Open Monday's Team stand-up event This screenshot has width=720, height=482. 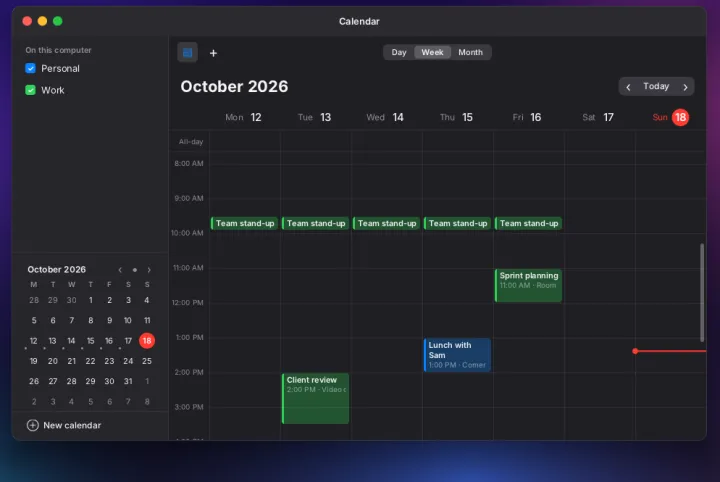click(x=244, y=224)
